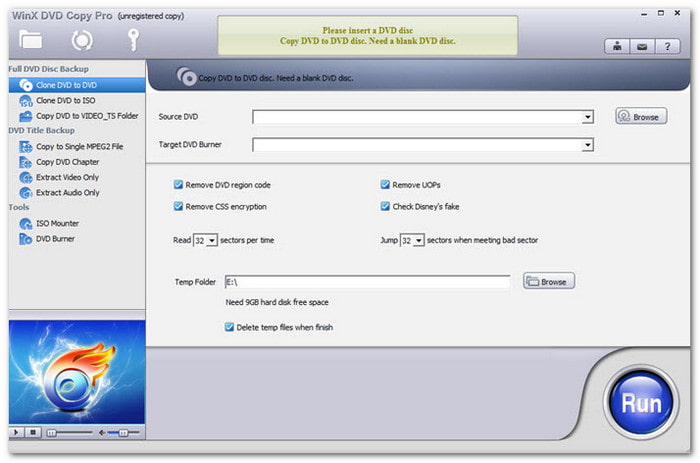Screen dimensions: 700x463
Task: Open help with the question mark button
Action: click(x=667, y=46)
